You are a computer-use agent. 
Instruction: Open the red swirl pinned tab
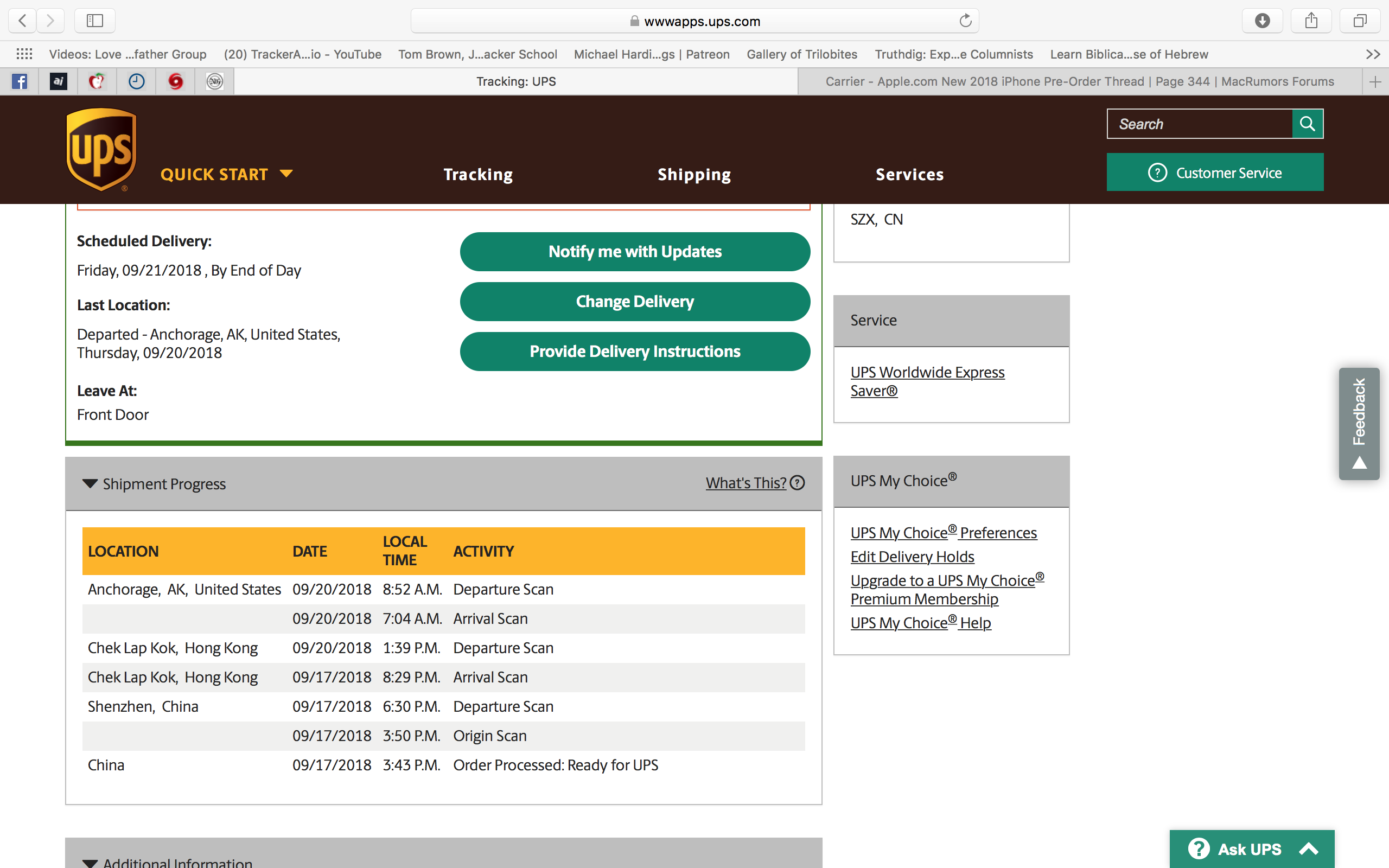[175, 81]
